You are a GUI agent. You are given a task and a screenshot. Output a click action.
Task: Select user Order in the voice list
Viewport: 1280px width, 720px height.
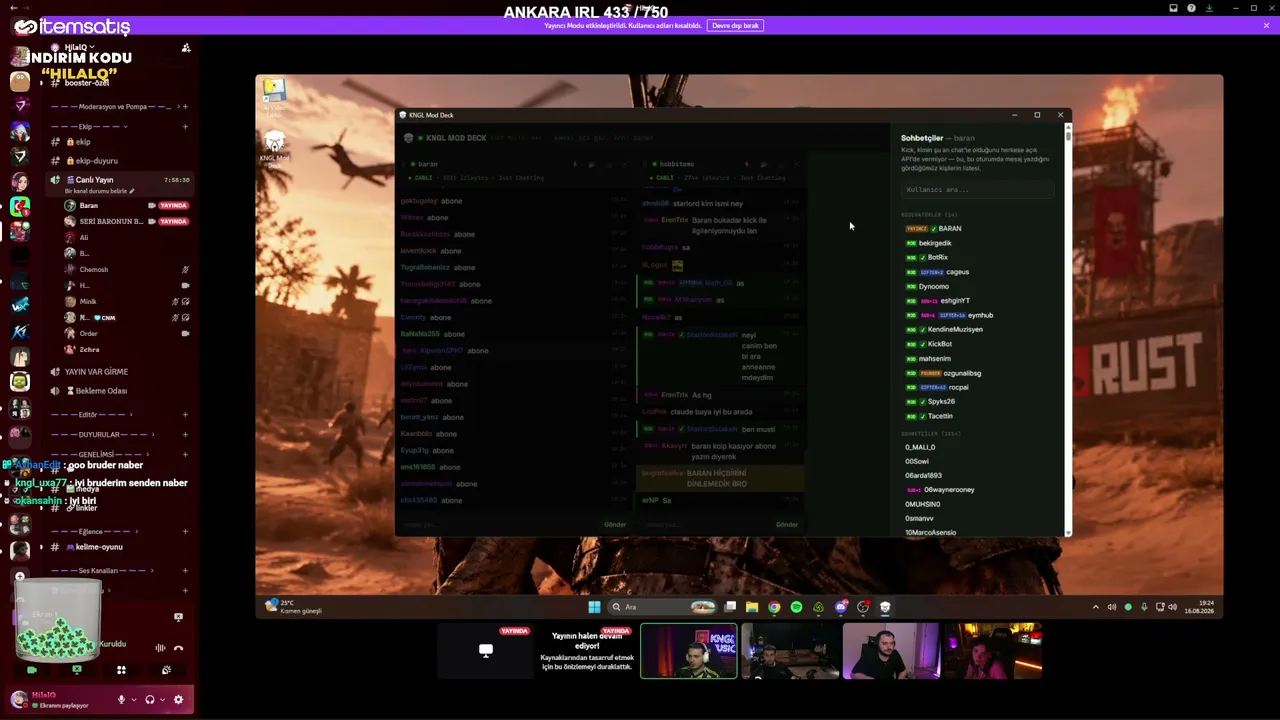[x=88, y=333]
